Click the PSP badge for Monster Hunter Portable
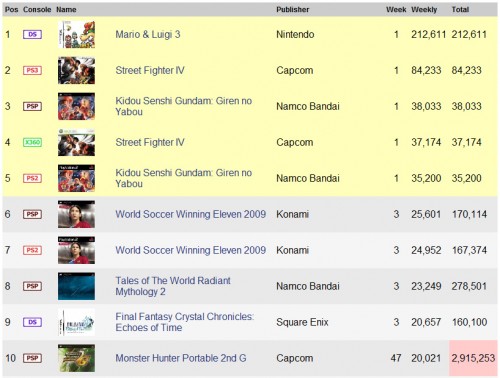 [32, 358]
